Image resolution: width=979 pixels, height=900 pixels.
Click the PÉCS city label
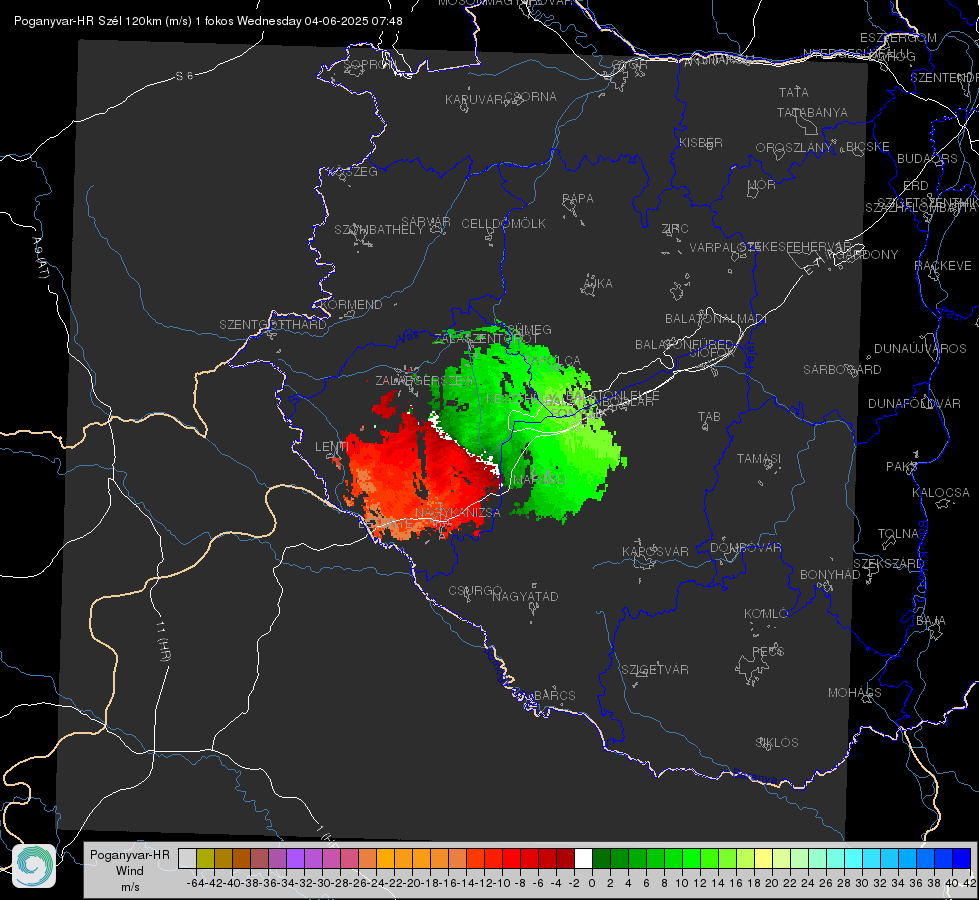[767, 651]
